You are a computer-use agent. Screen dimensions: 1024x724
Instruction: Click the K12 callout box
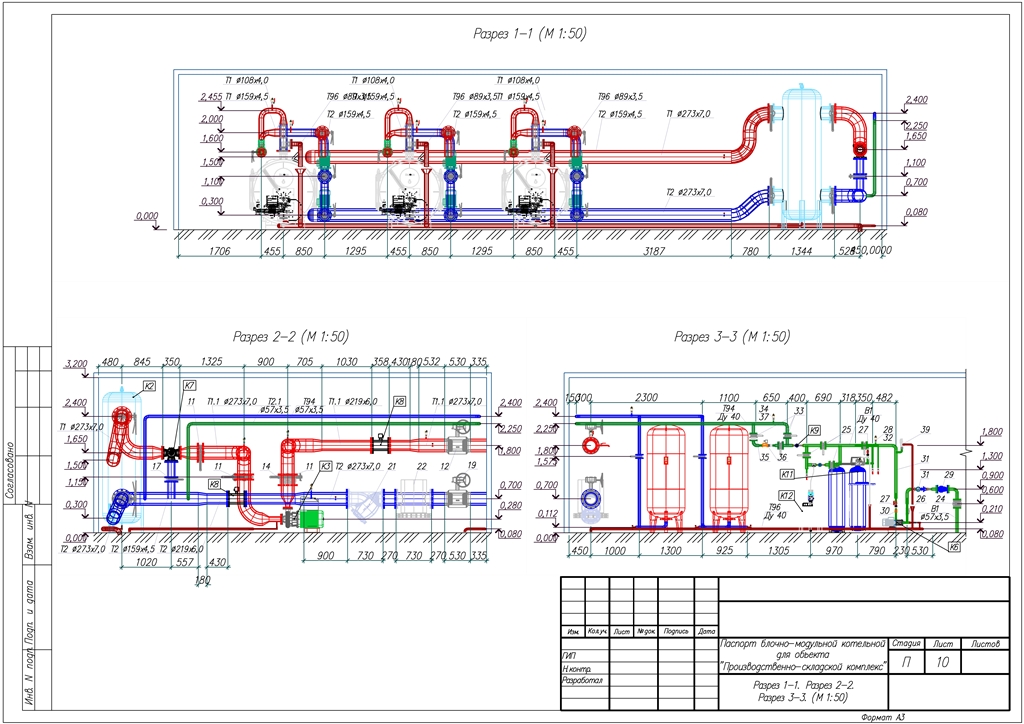coord(787,497)
